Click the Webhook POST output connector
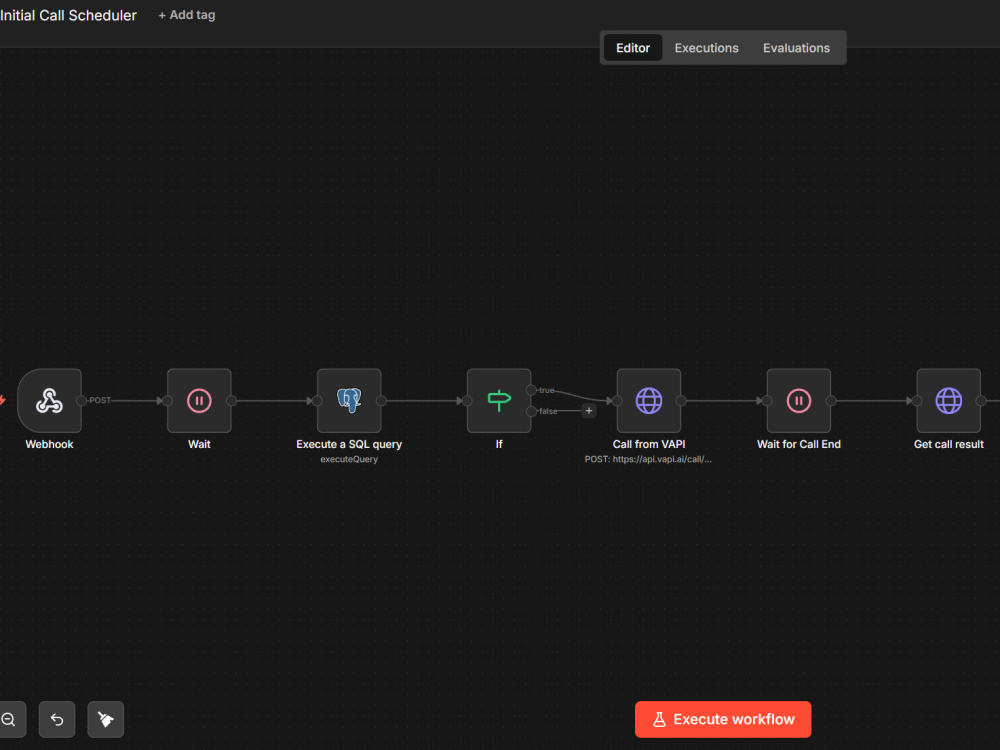This screenshot has height=750, width=1000. pos(81,401)
